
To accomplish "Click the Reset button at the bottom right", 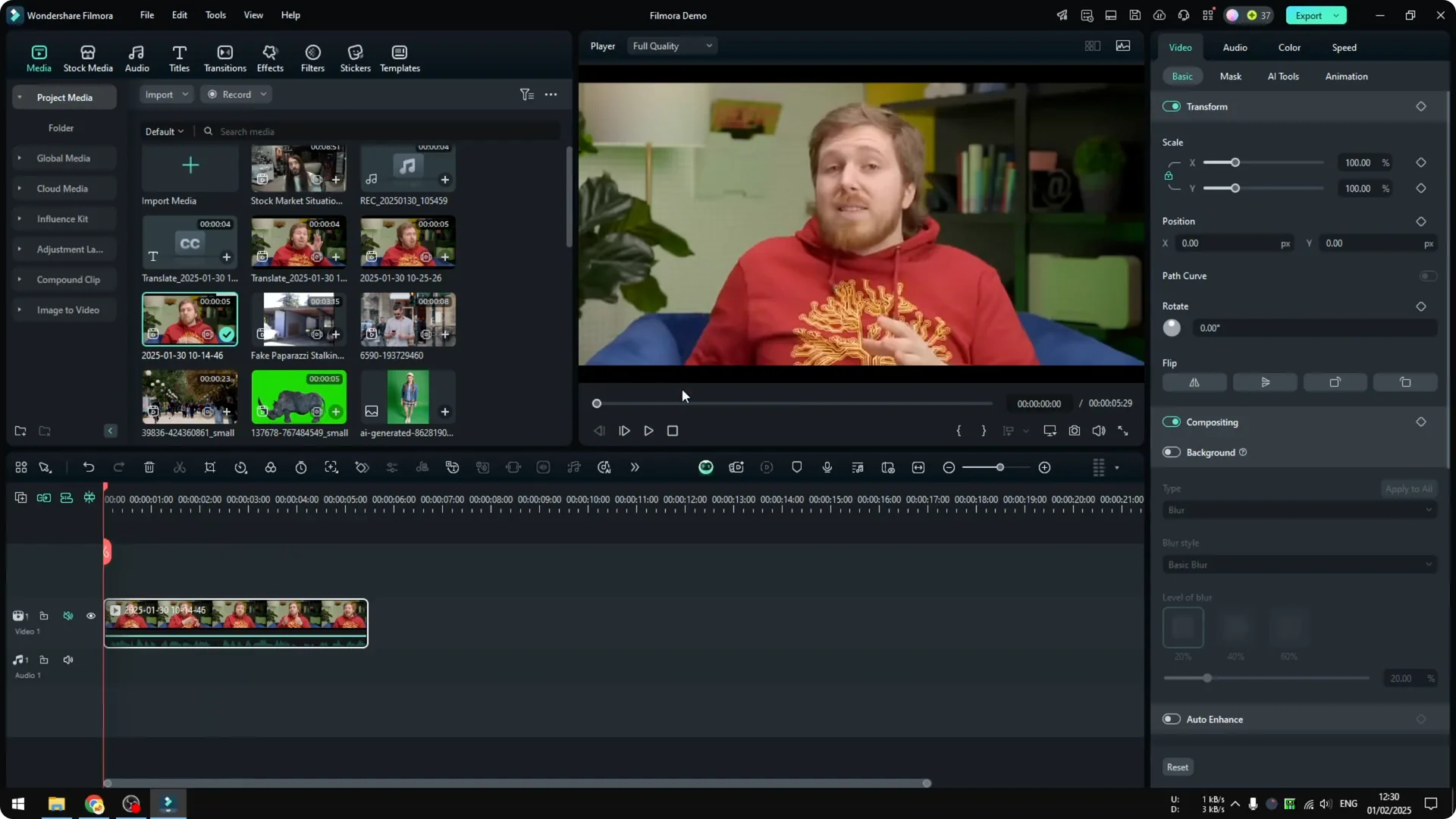I will [x=1177, y=767].
